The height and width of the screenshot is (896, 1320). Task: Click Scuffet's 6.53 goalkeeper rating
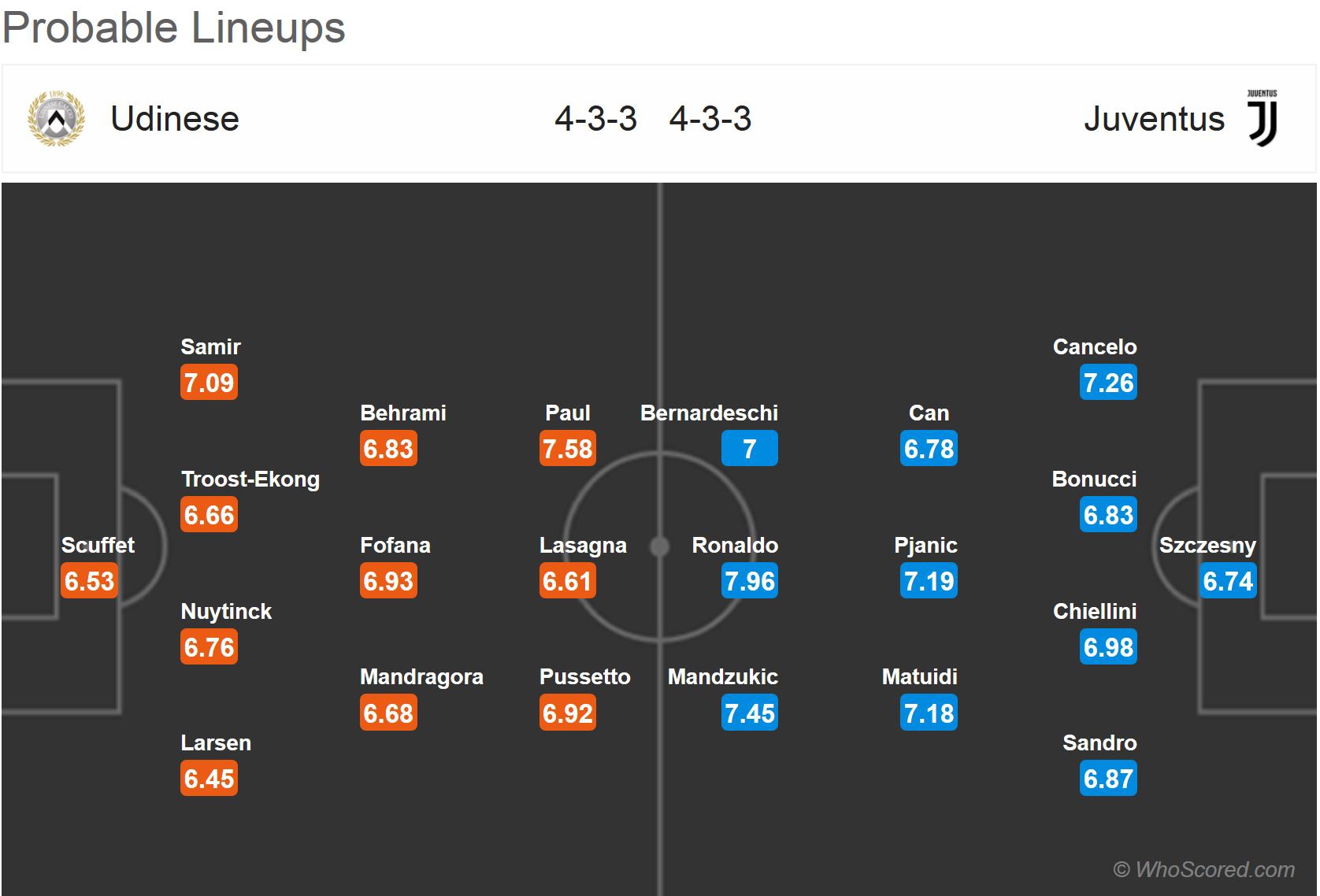tap(89, 581)
